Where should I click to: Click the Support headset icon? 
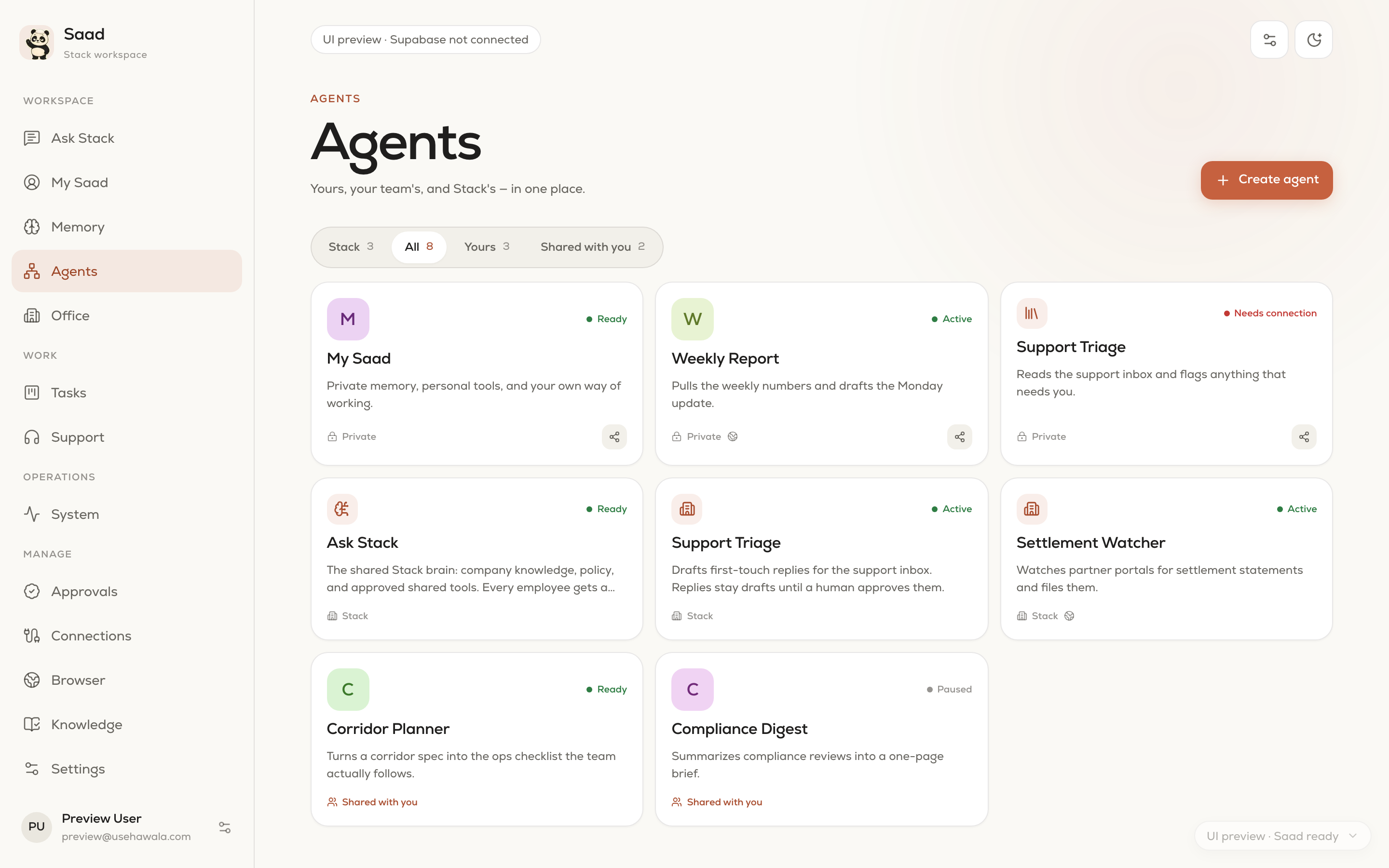click(x=31, y=437)
